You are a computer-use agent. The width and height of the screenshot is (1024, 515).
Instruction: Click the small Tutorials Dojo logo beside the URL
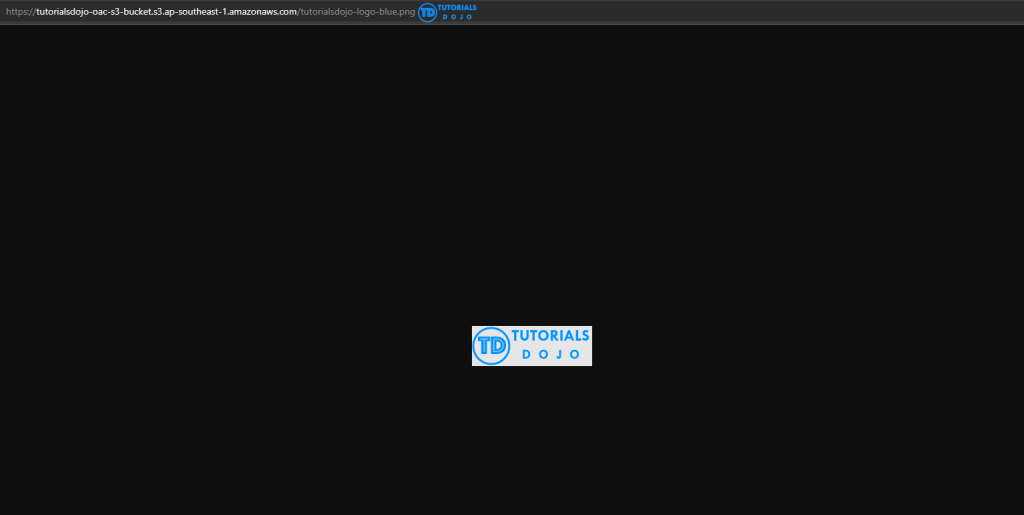pyautogui.click(x=447, y=12)
